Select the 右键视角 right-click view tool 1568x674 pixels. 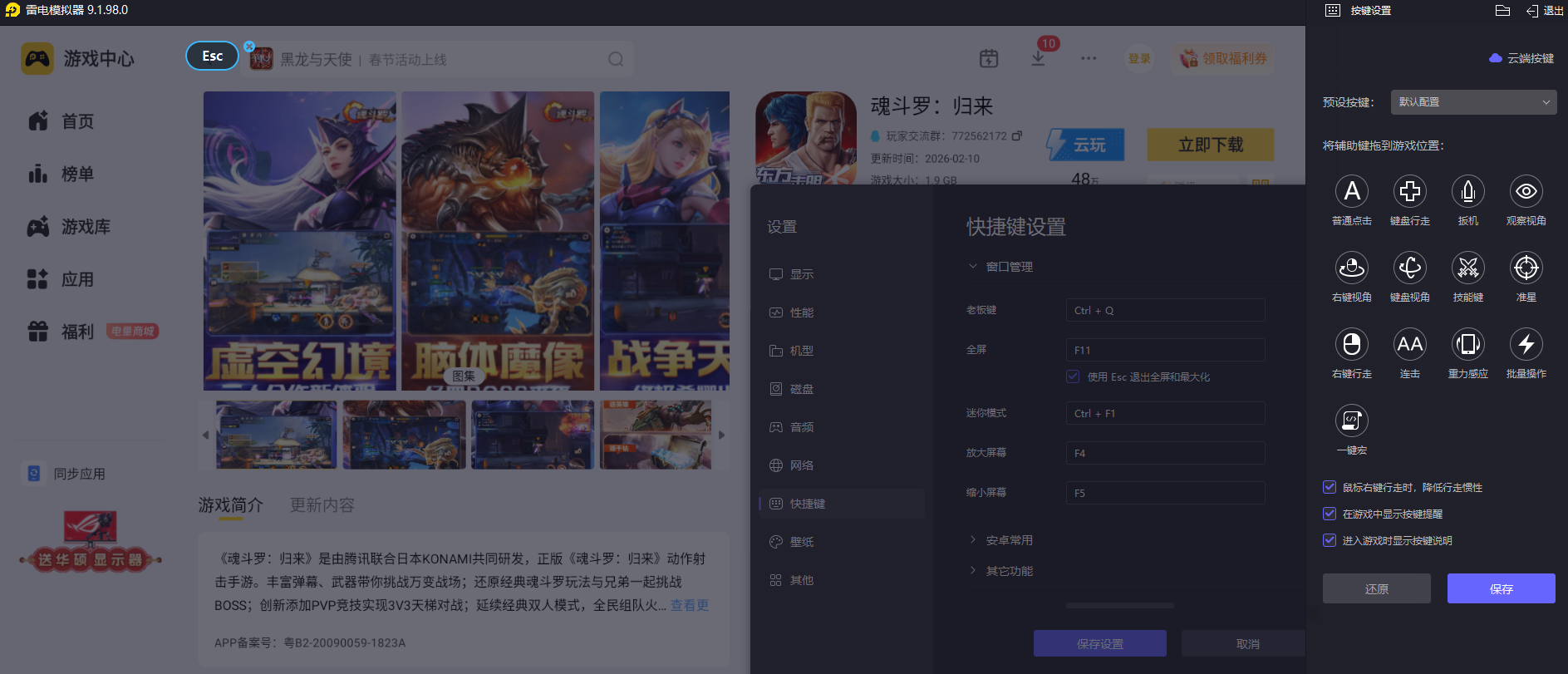[x=1352, y=268]
